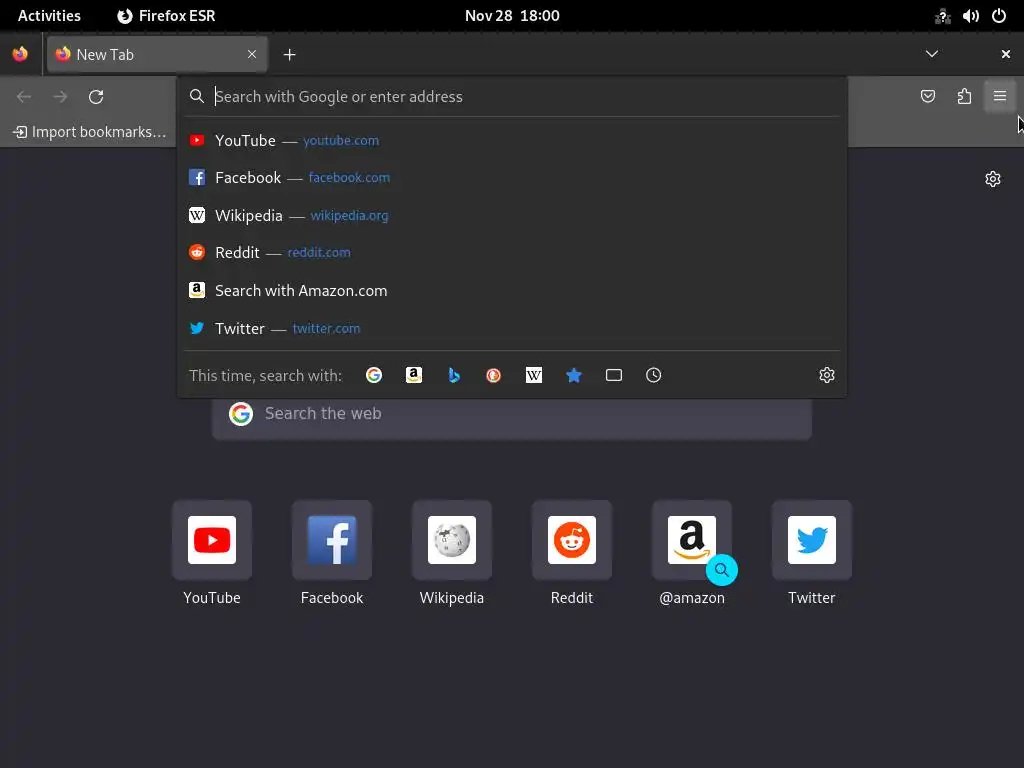Image resolution: width=1024 pixels, height=768 pixels.
Task: Search this time with Bing icon
Action: (454, 375)
